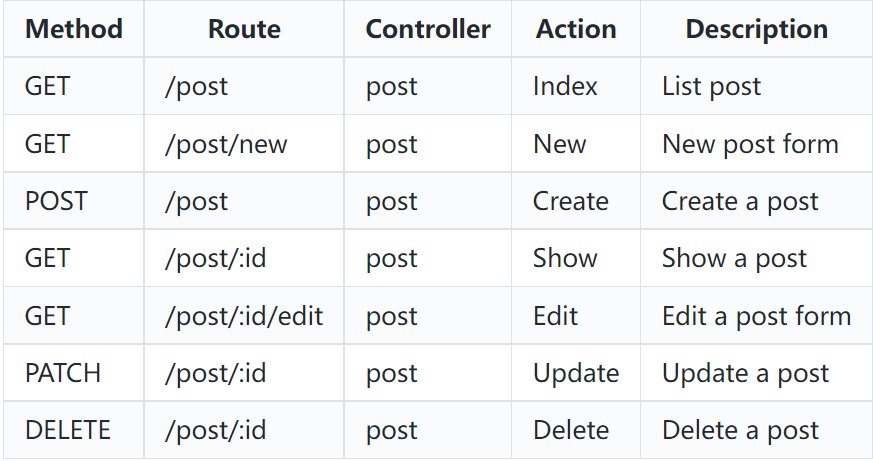Screen dimensions: 873x461
Task: Select the Create action cell
Action: pos(576,201)
